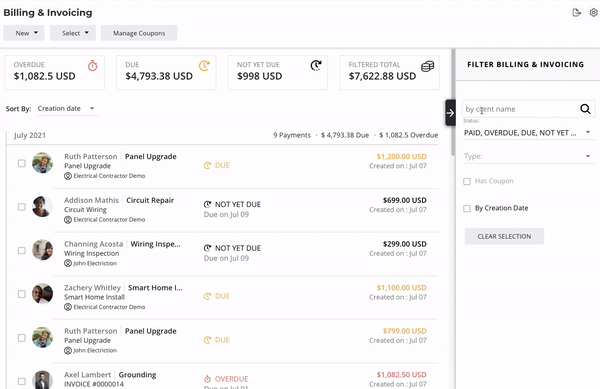The width and height of the screenshot is (600, 389).
Task: Click Zachery Whitley's avatar photo
Action: (42, 294)
